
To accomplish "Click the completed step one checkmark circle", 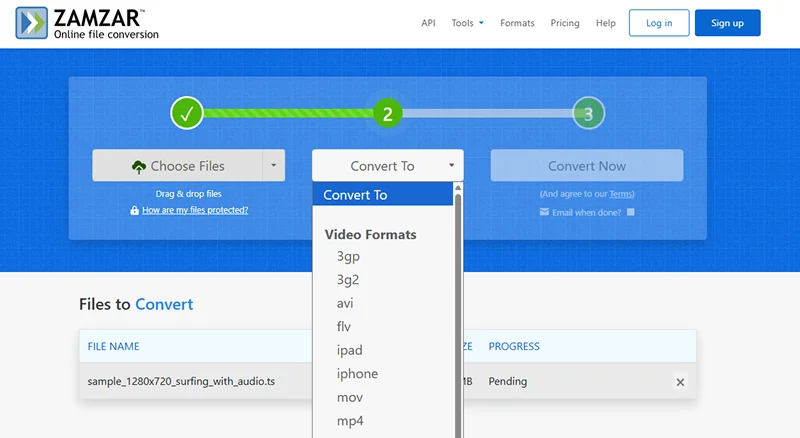I will point(187,113).
